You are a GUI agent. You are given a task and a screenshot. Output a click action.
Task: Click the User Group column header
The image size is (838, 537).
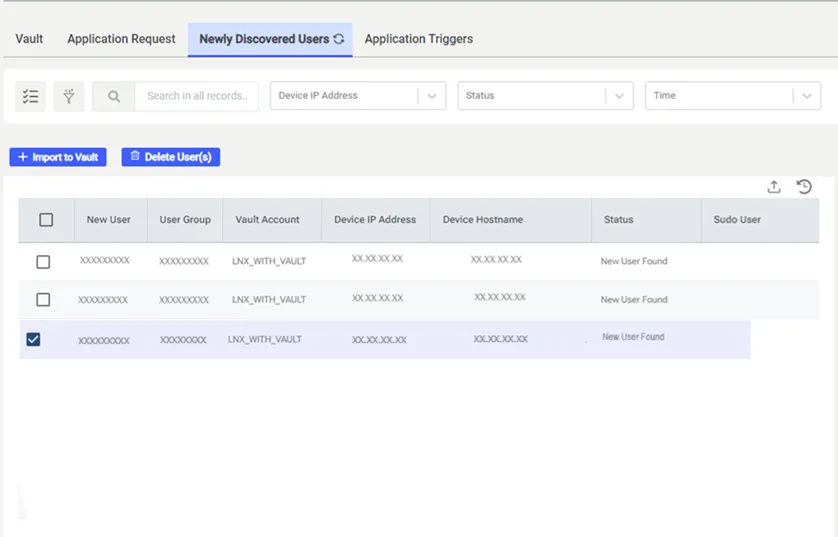[185, 220]
